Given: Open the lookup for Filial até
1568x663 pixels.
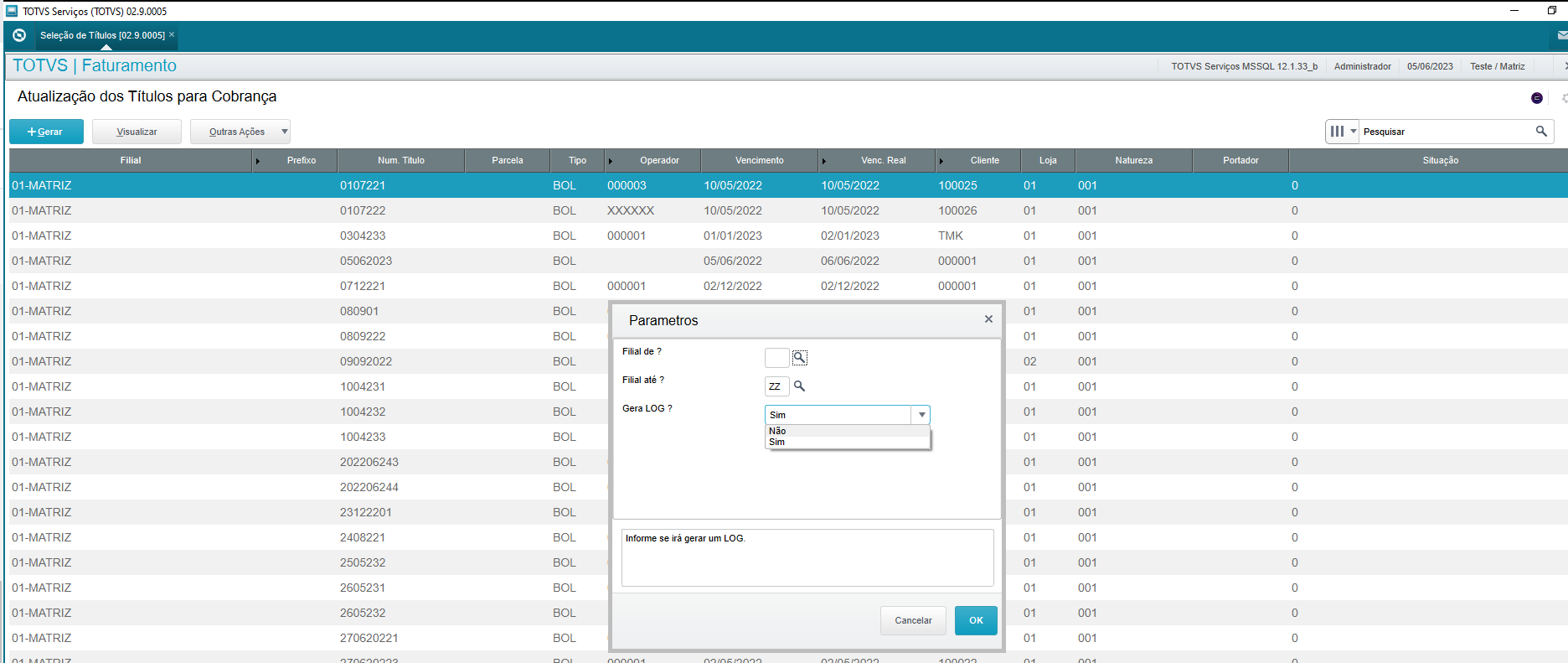Looking at the screenshot, I should pyautogui.click(x=800, y=386).
